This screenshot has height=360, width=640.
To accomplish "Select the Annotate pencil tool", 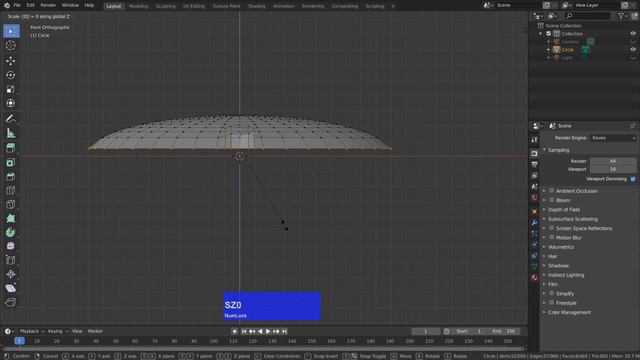I will pyautogui.click(x=11, y=119).
